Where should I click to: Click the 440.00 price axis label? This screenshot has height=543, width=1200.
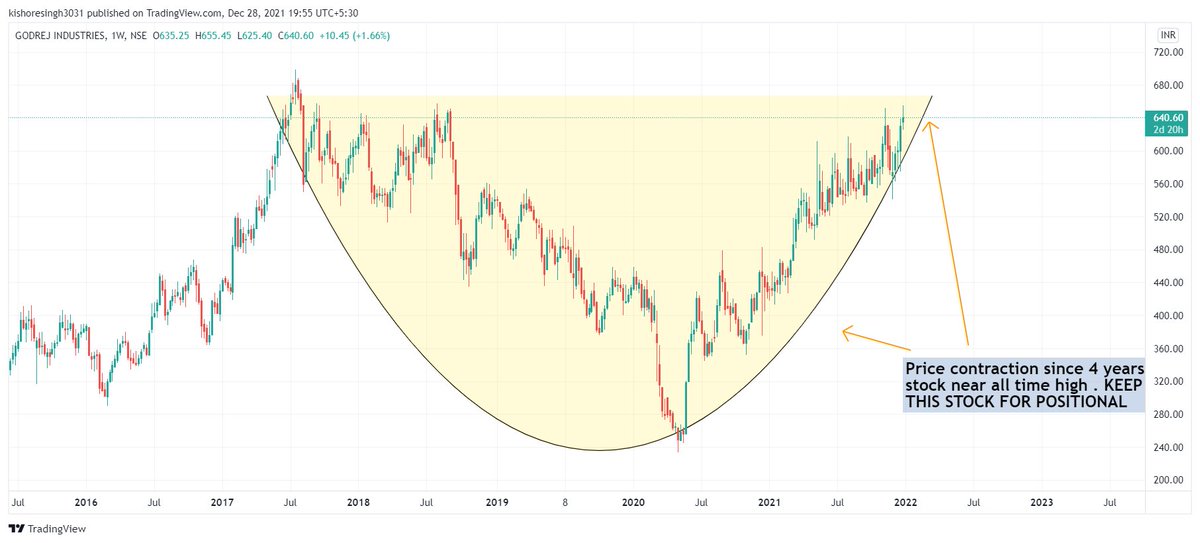pos(1168,283)
